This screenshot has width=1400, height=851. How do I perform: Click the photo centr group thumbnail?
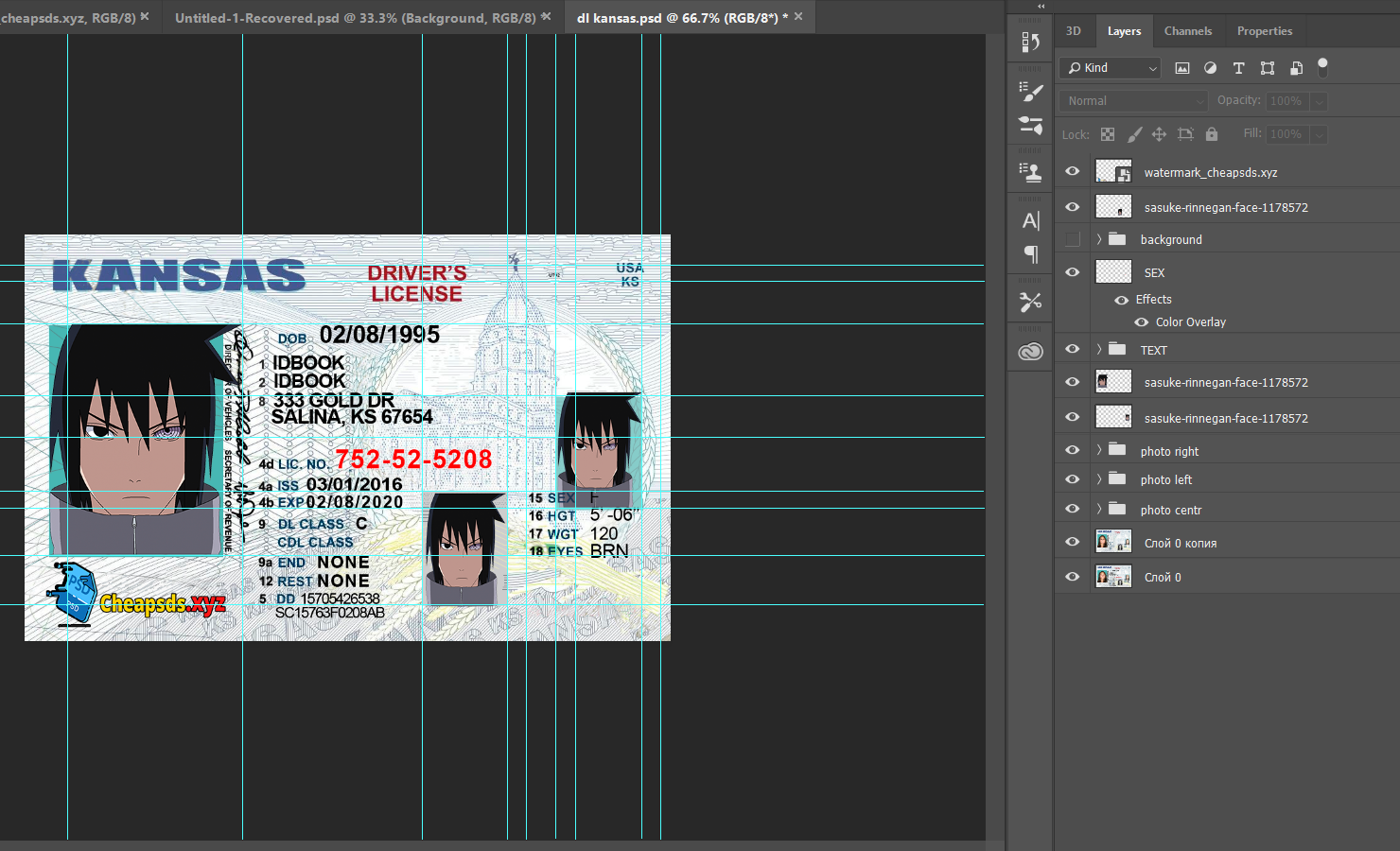(x=1117, y=509)
